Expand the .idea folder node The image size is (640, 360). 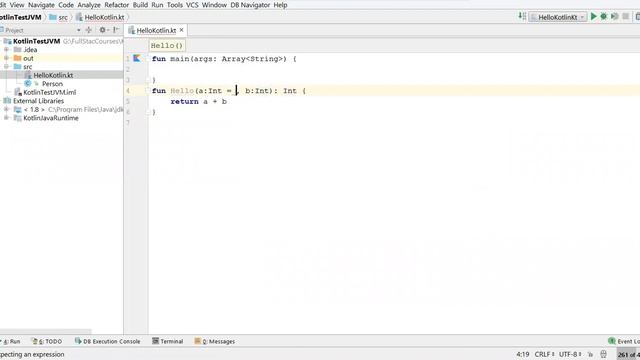tap(6, 50)
